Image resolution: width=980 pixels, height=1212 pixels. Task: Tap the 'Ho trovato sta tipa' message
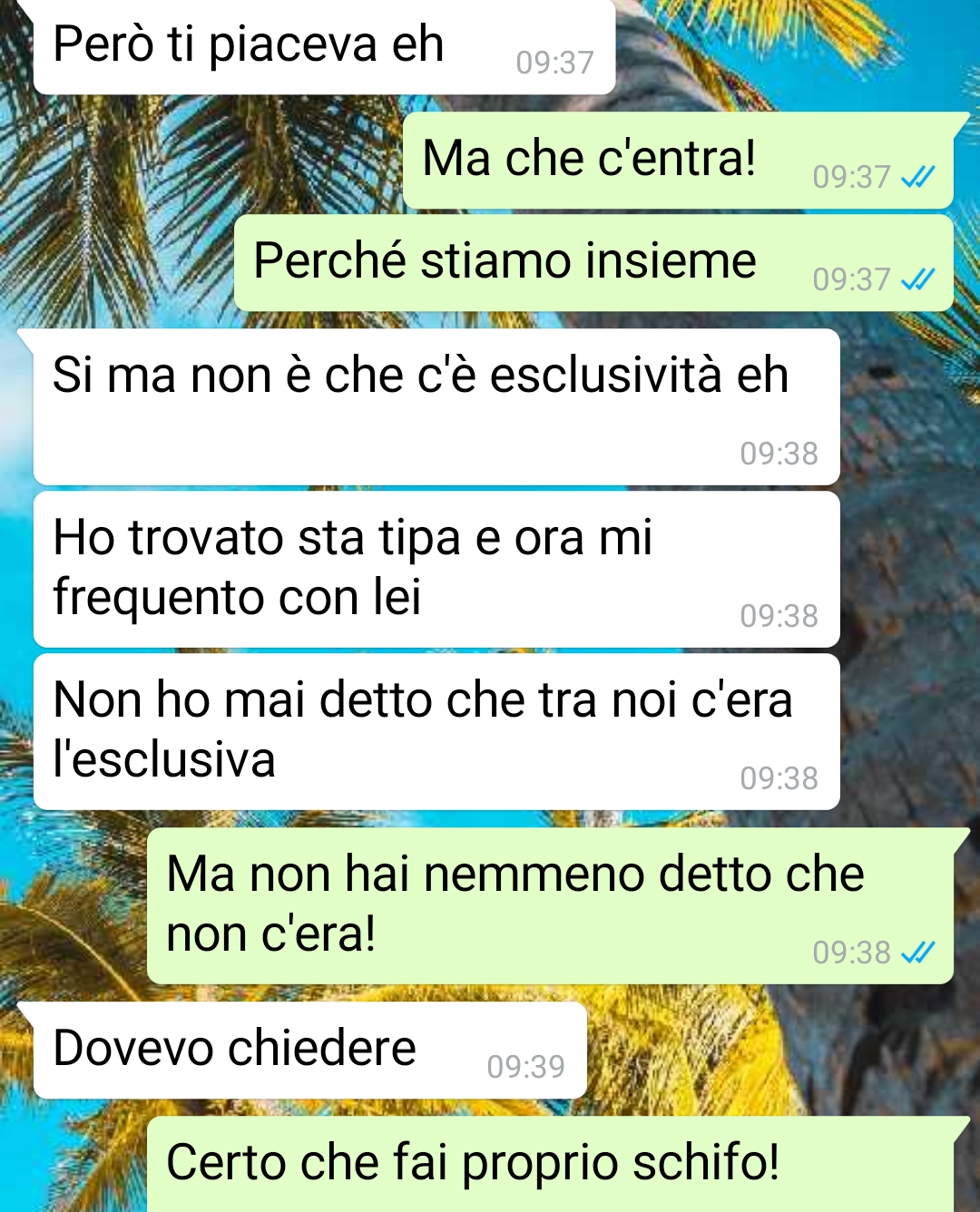[x=436, y=569]
